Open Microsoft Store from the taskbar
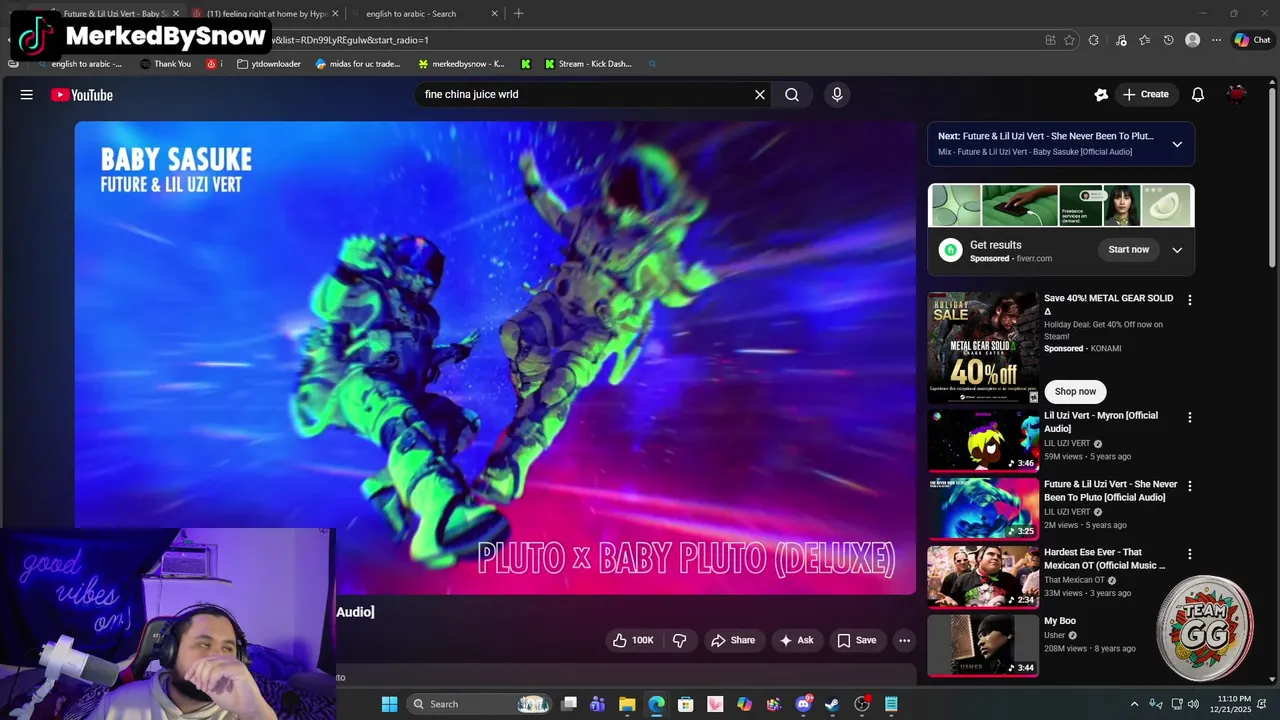 tap(685, 704)
